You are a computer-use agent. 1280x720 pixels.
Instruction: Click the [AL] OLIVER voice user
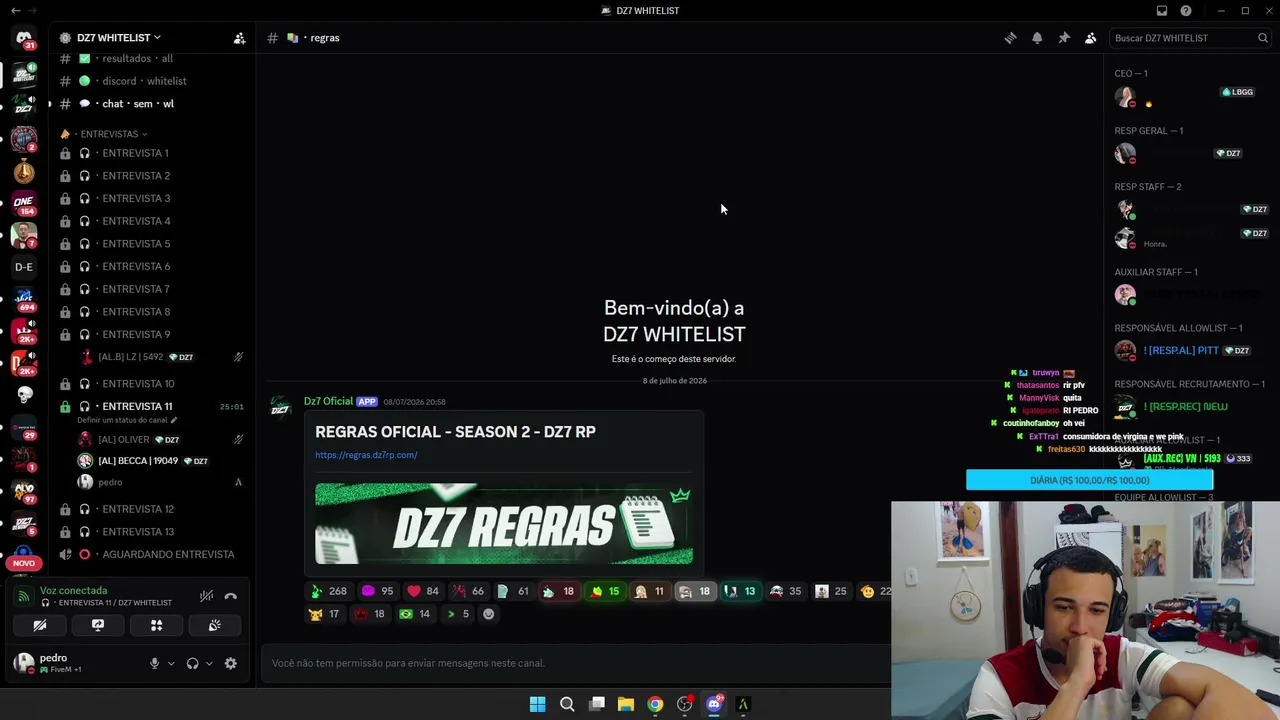coord(160,440)
